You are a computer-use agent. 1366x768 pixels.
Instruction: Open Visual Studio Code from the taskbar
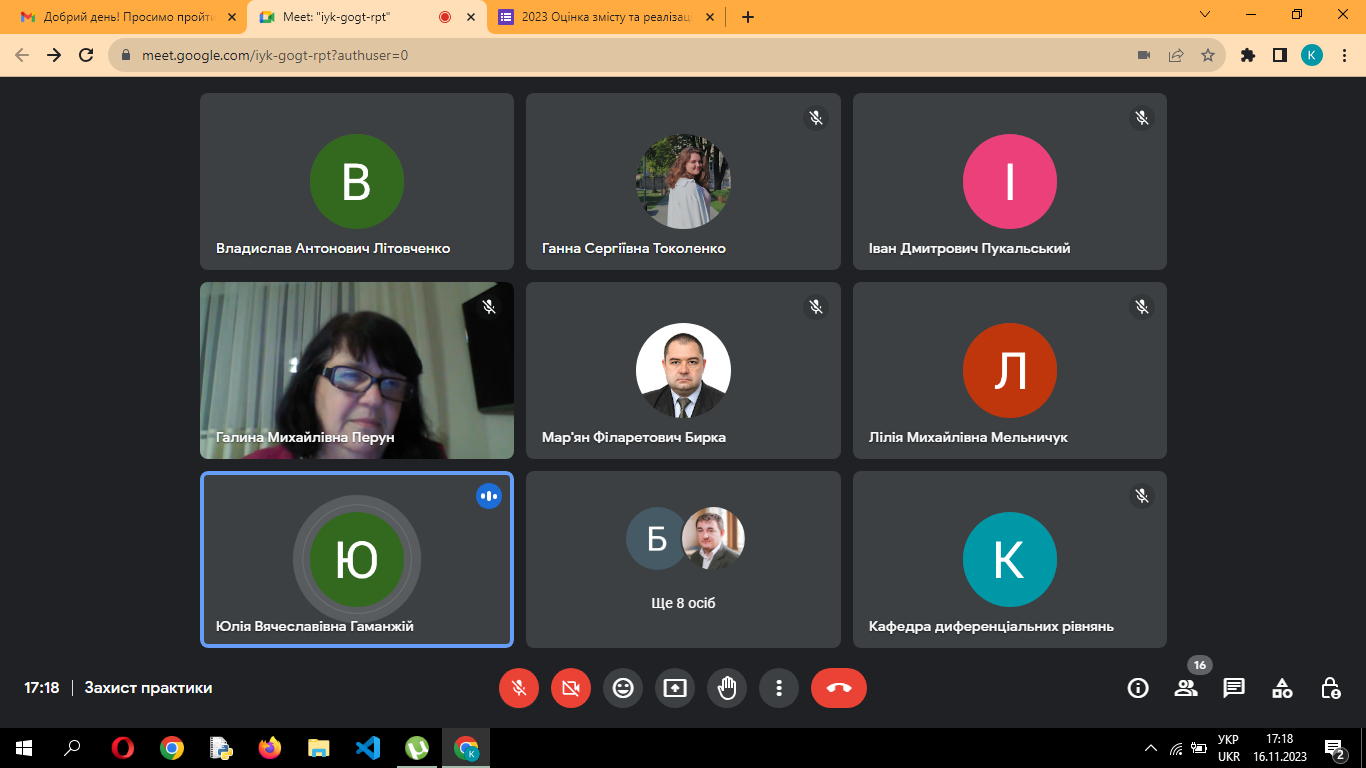[368, 748]
